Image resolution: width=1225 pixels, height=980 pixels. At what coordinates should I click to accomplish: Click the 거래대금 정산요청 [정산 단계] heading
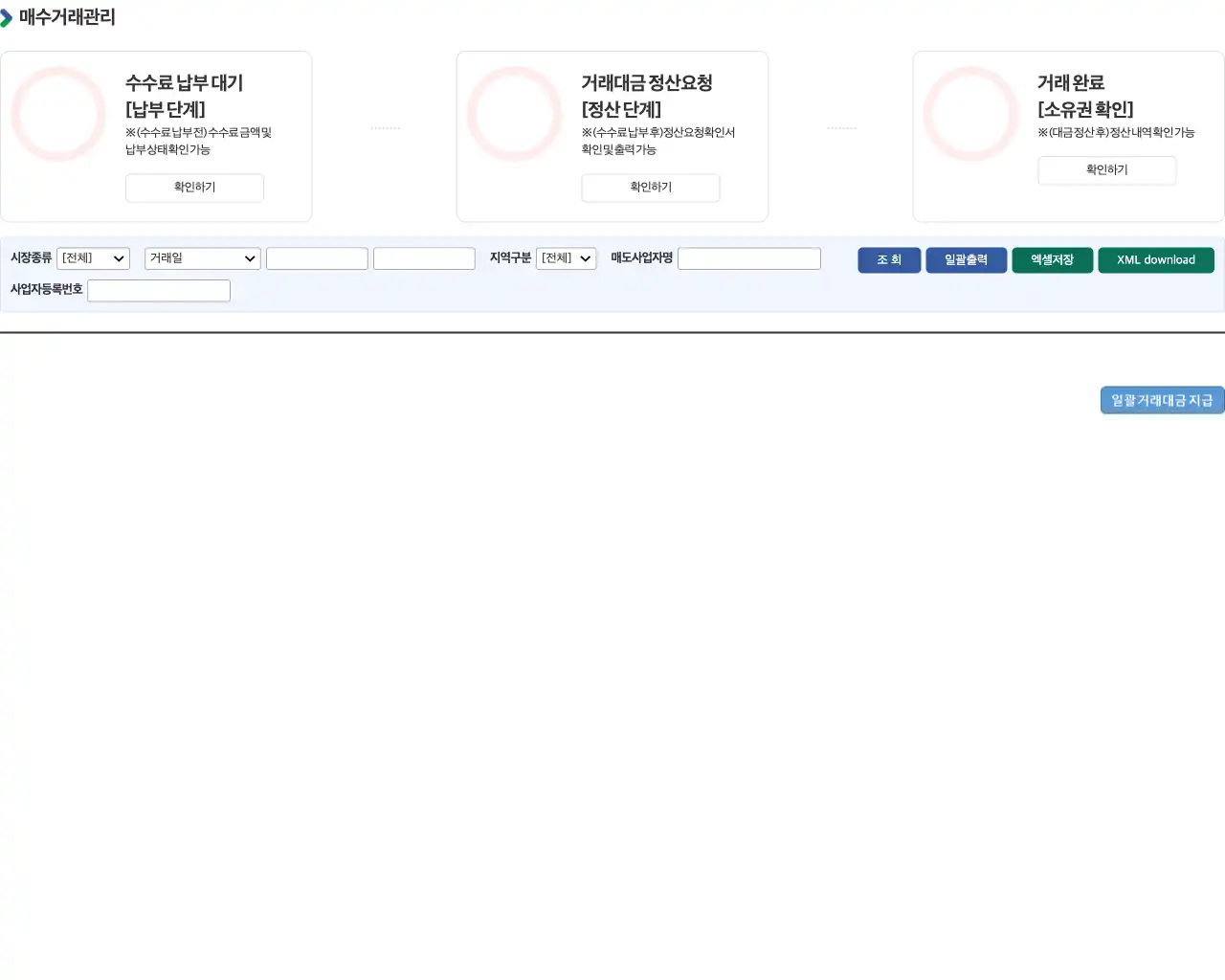647,96
